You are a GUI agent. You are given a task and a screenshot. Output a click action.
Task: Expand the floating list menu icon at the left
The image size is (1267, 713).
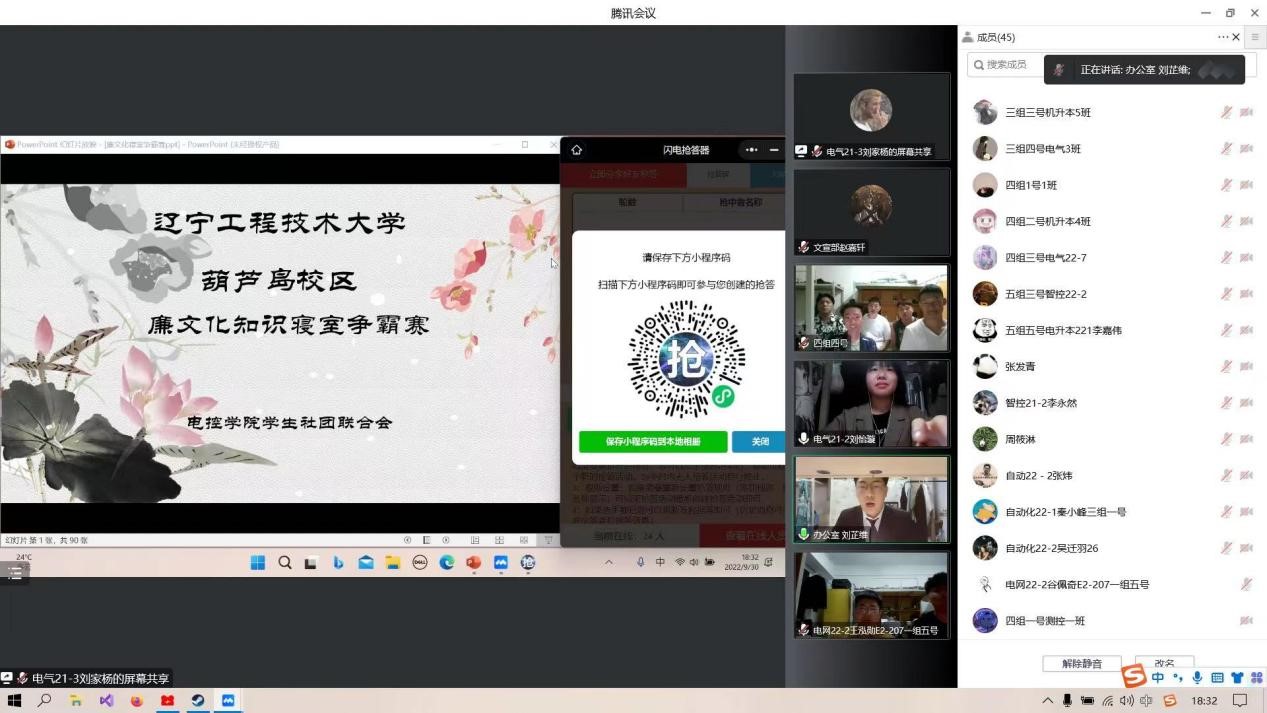(15, 572)
